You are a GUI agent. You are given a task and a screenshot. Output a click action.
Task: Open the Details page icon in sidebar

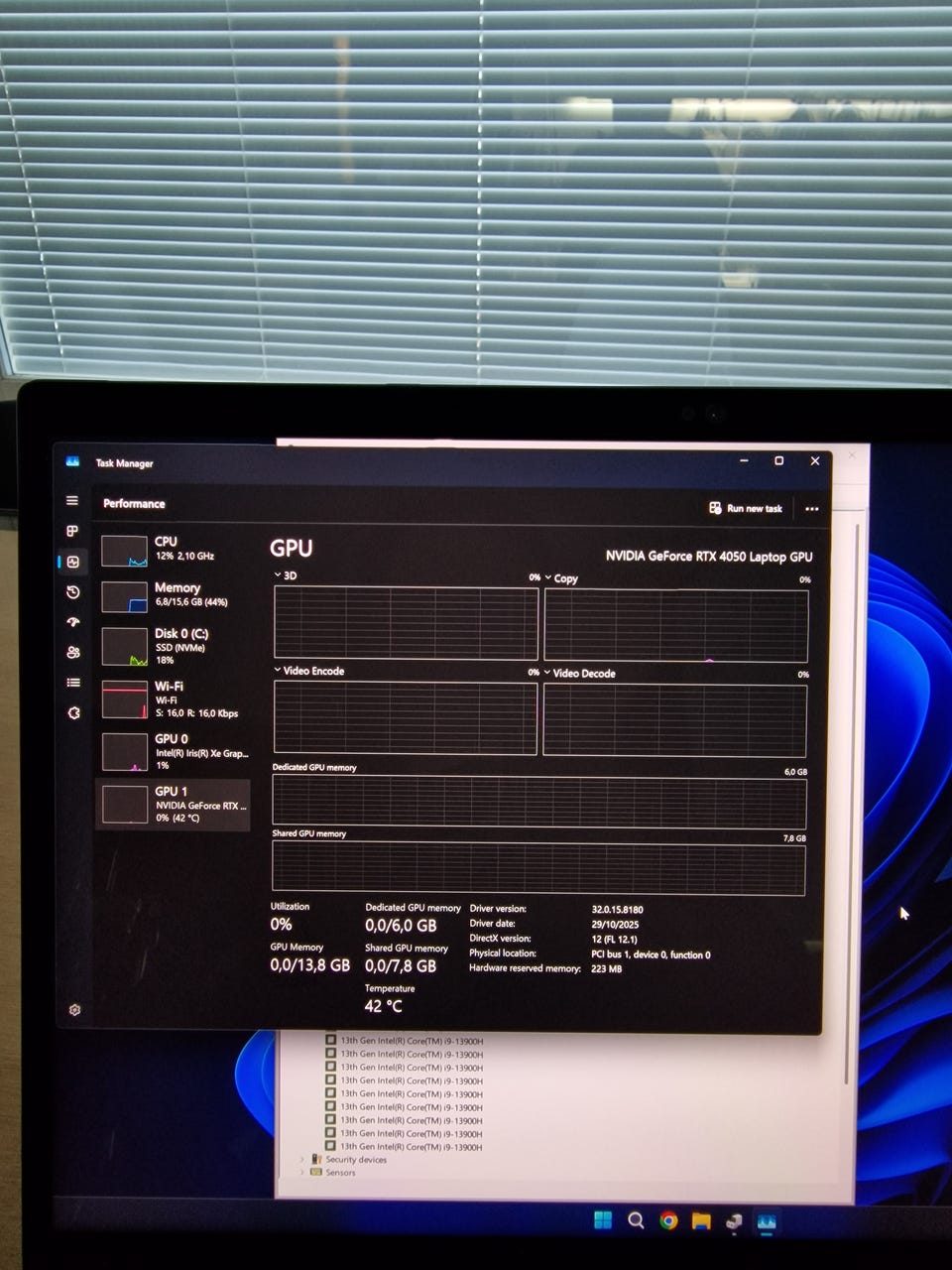[72, 683]
